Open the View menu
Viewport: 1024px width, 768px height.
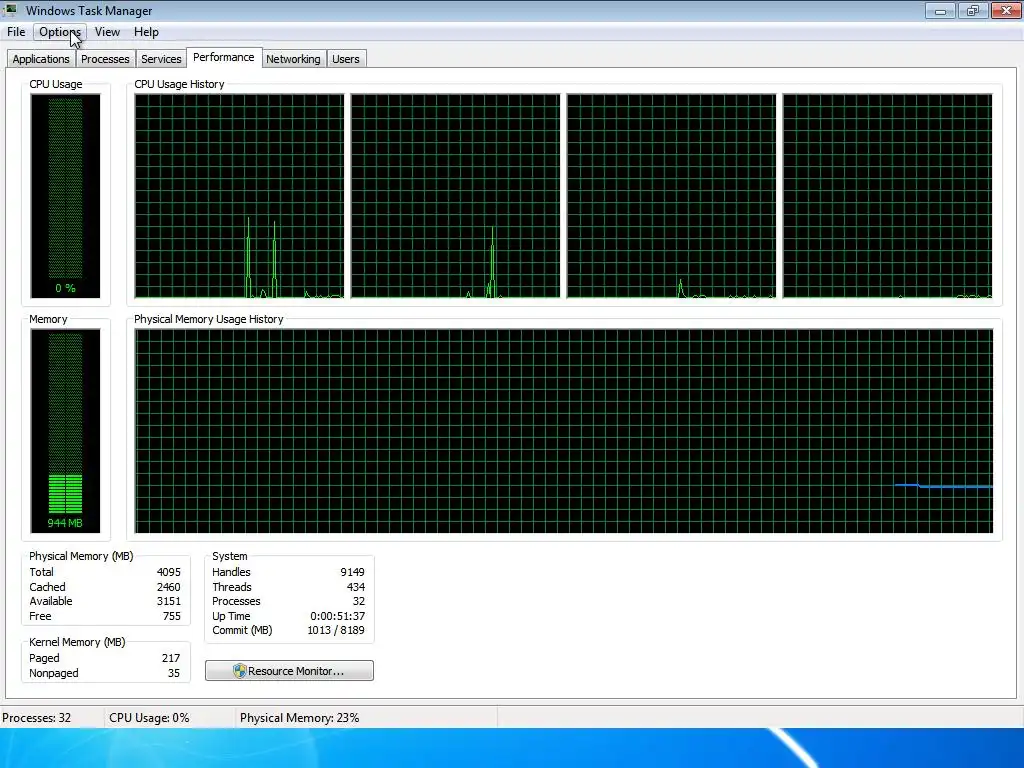[107, 32]
